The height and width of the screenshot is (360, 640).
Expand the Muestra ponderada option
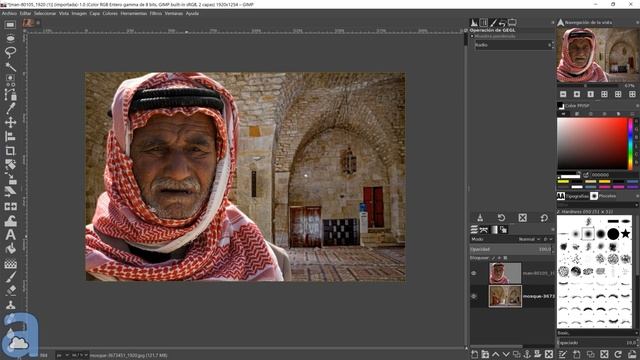click(472, 36)
